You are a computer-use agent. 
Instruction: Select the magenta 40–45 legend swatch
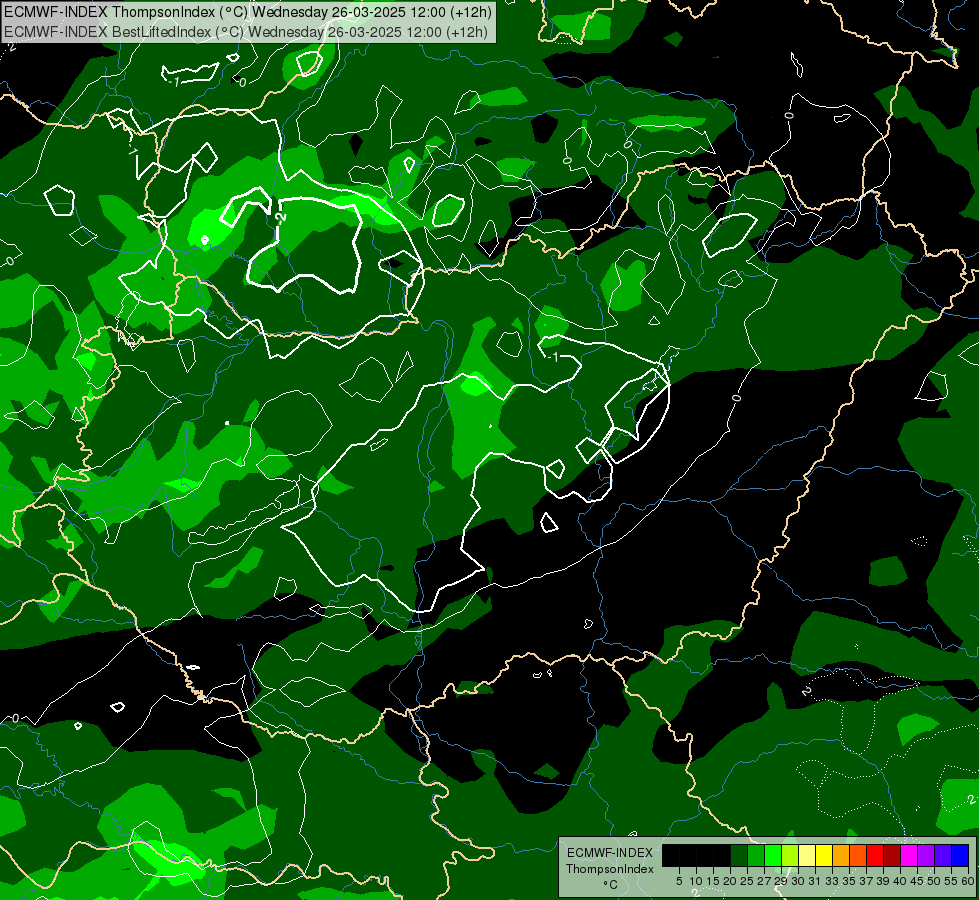(909, 856)
